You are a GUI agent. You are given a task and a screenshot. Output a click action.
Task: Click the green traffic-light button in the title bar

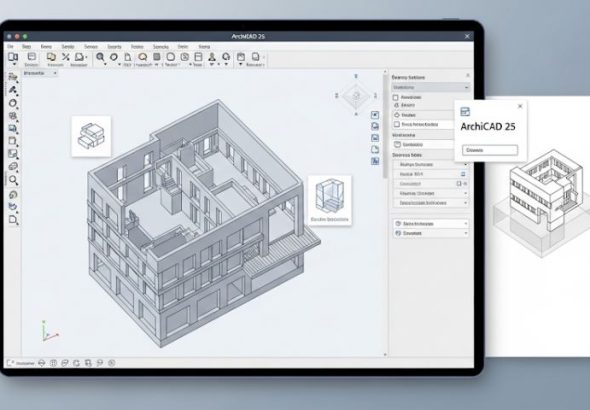pyautogui.click(x=25, y=36)
